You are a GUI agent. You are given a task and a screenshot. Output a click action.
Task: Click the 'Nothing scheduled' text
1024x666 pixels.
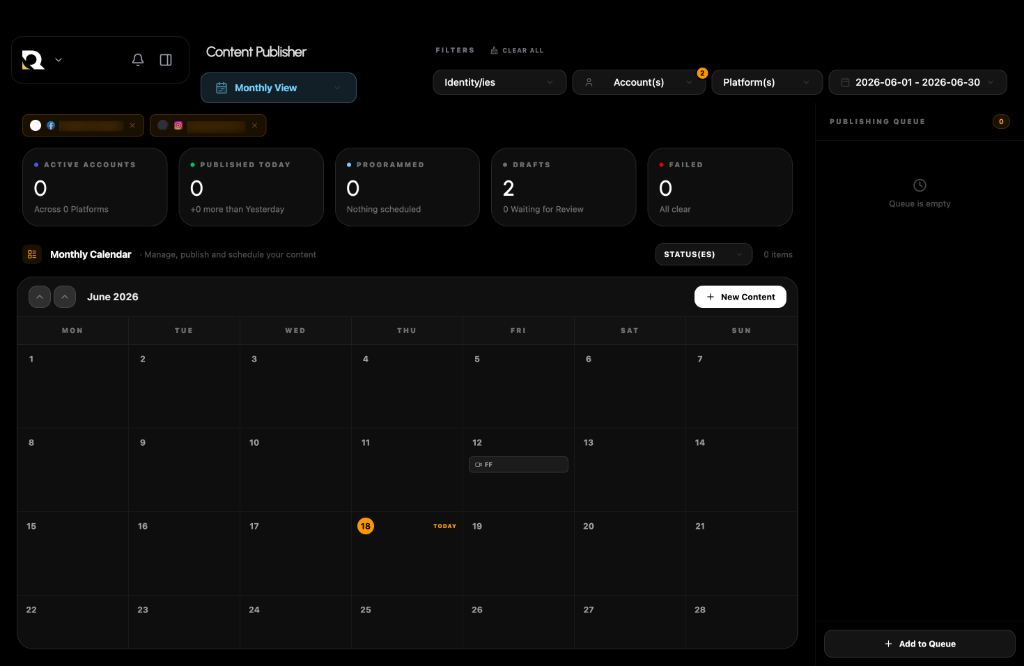(x=384, y=210)
